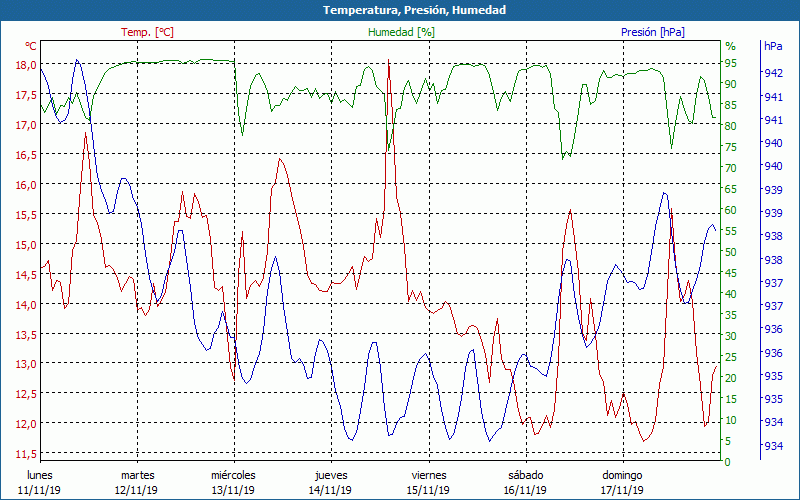
Task: Click the green 75 humidity axis value
Action: [x=731, y=147]
